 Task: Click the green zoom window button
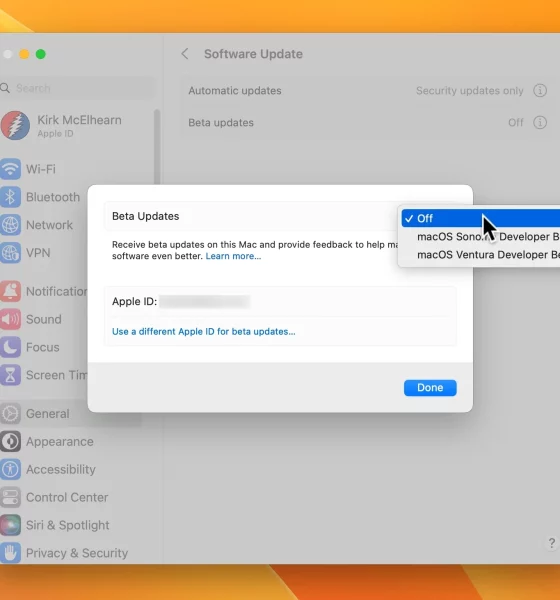click(x=41, y=54)
